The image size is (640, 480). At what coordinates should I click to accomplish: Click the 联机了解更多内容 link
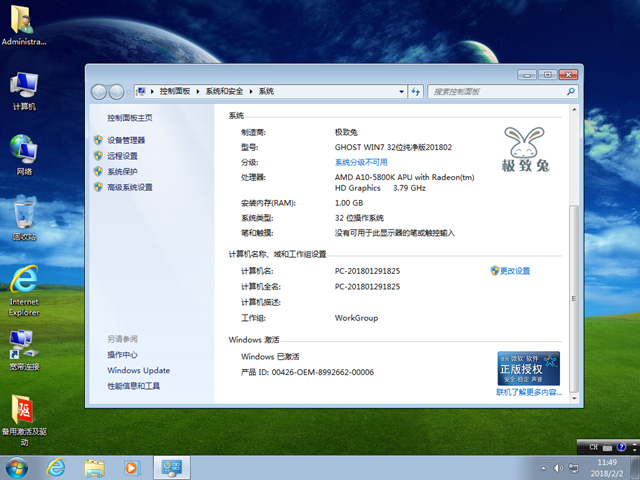(529, 392)
